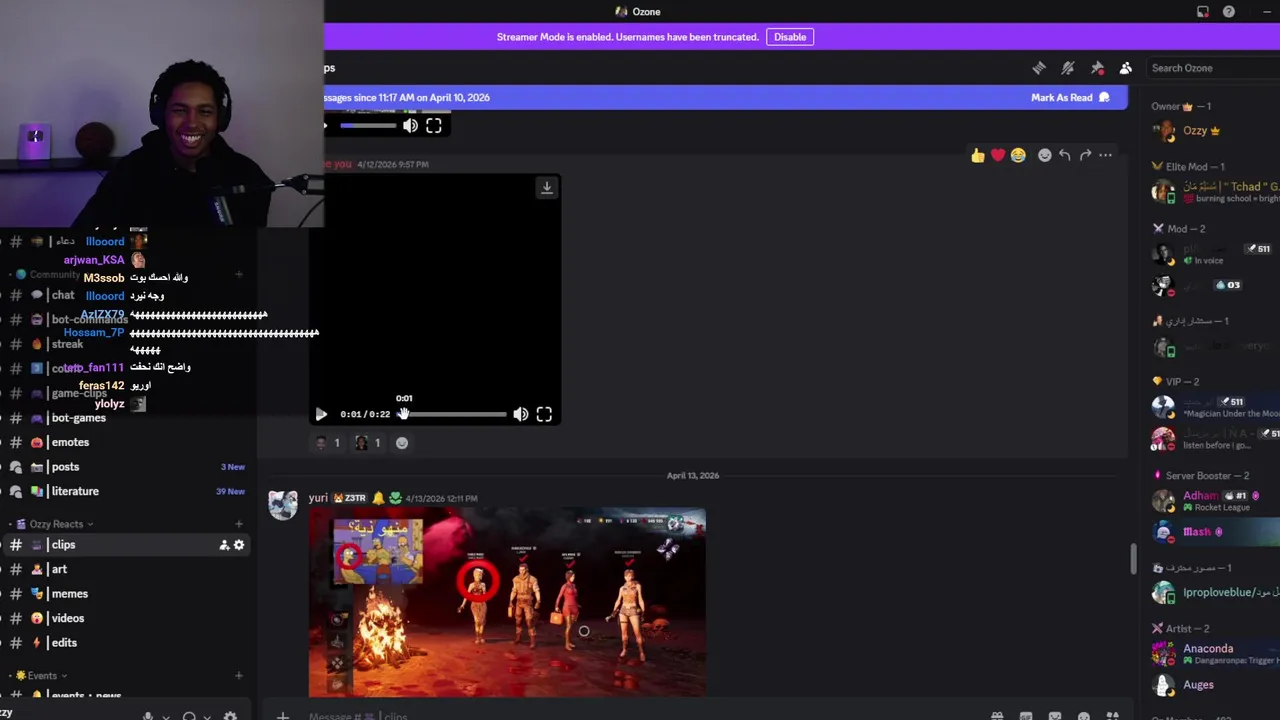React with thumbs up emoji
The height and width of the screenshot is (720, 1280).
click(978, 155)
